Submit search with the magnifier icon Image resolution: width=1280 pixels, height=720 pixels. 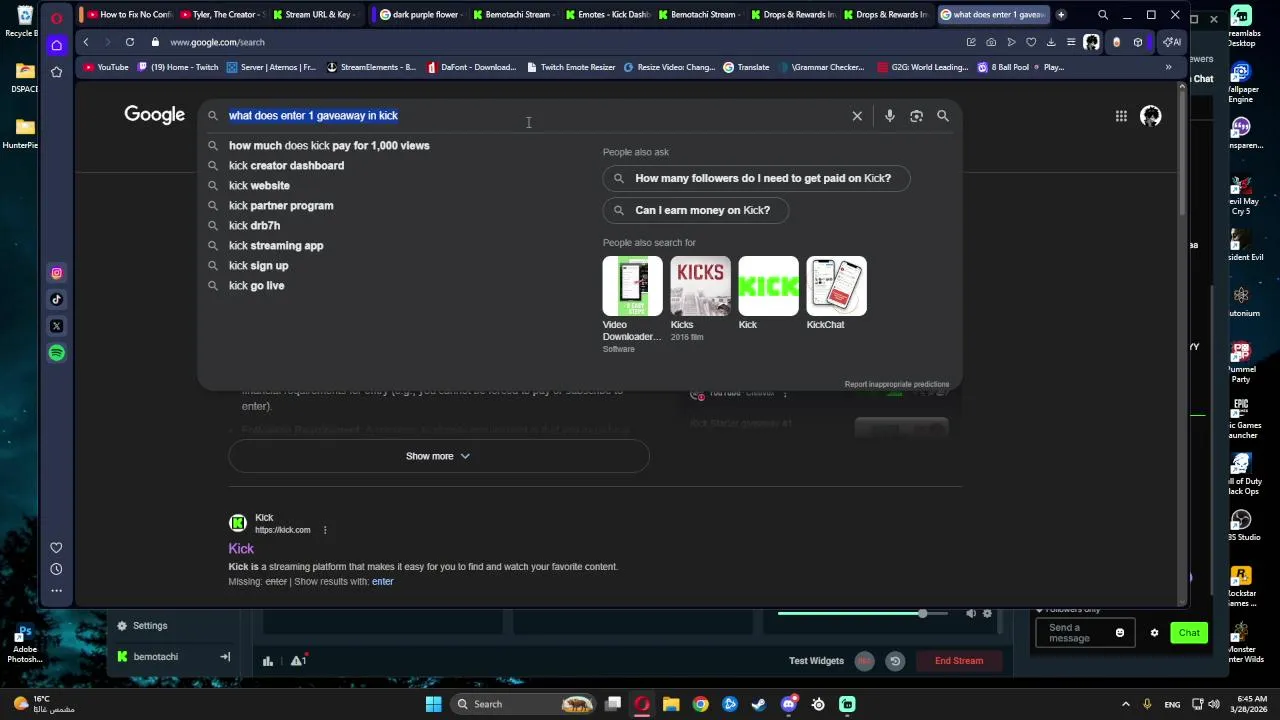coord(942,116)
